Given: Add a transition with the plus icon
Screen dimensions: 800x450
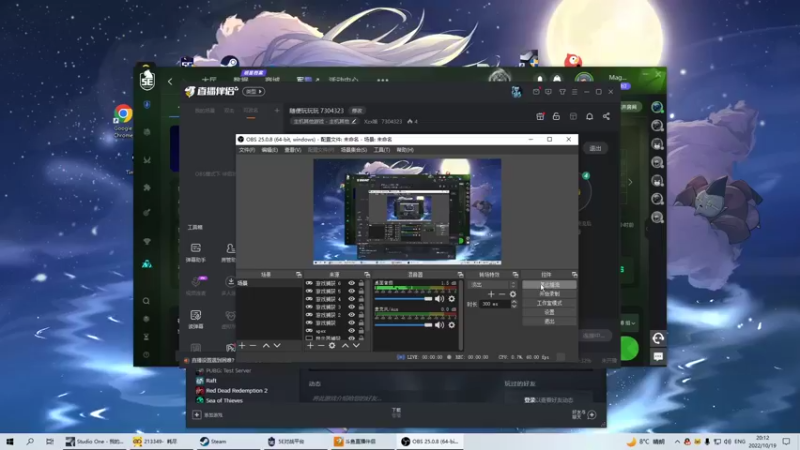Looking at the screenshot, I should [x=491, y=294].
